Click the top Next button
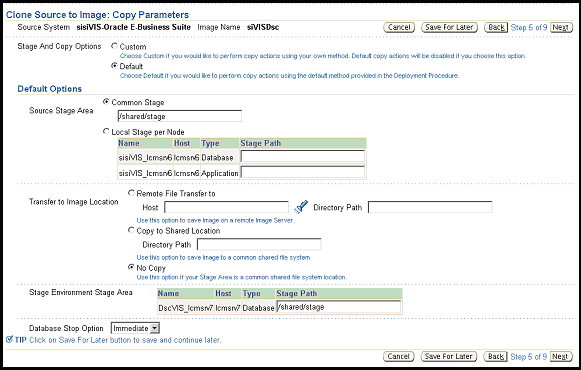Screen dimensions: 581x370 pyautogui.click(x=561, y=27)
